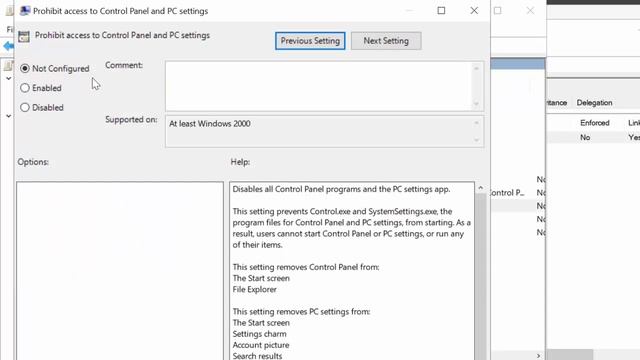Click back arrow in background window toolbar
This screenshot has width=640, height=360.
(8, 46)
